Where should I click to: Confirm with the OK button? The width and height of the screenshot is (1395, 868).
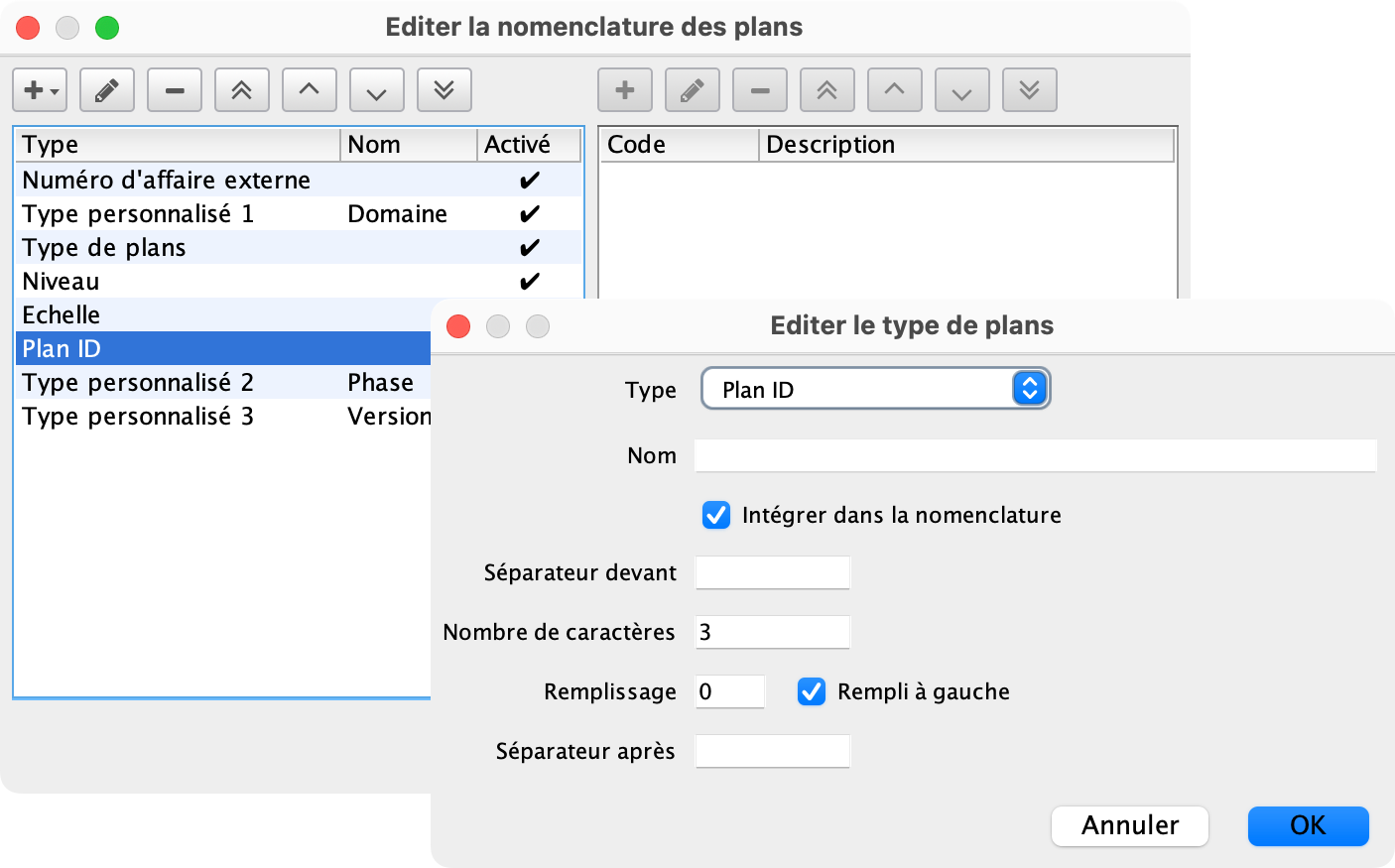pyautogui.click(x=1309, y=825)
